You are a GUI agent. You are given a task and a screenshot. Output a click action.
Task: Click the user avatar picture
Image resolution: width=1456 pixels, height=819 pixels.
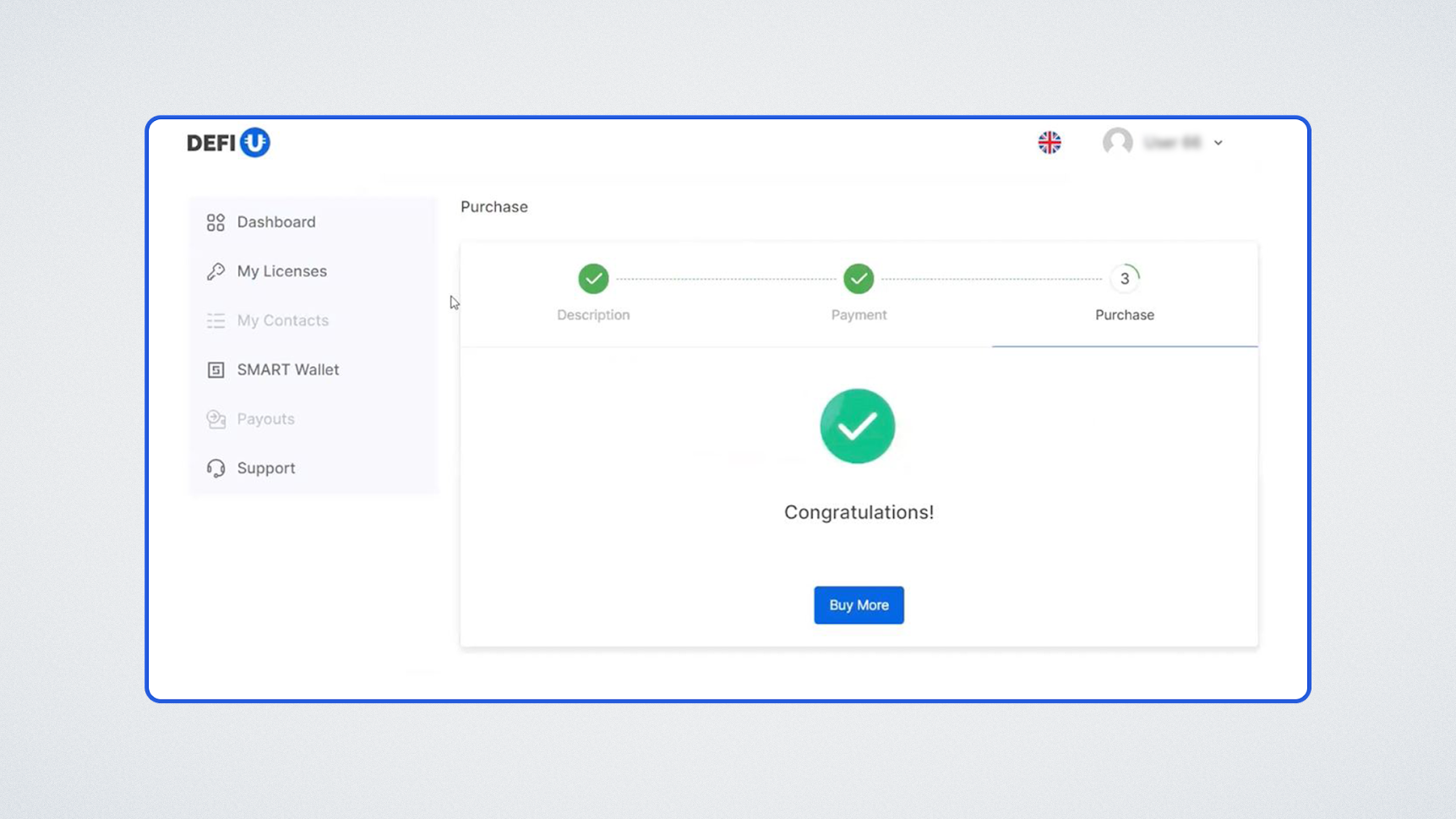pos(1117,142)
